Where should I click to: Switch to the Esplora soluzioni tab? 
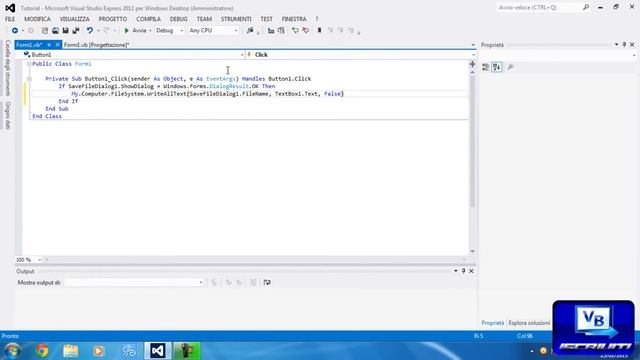[x=529, y=323]
